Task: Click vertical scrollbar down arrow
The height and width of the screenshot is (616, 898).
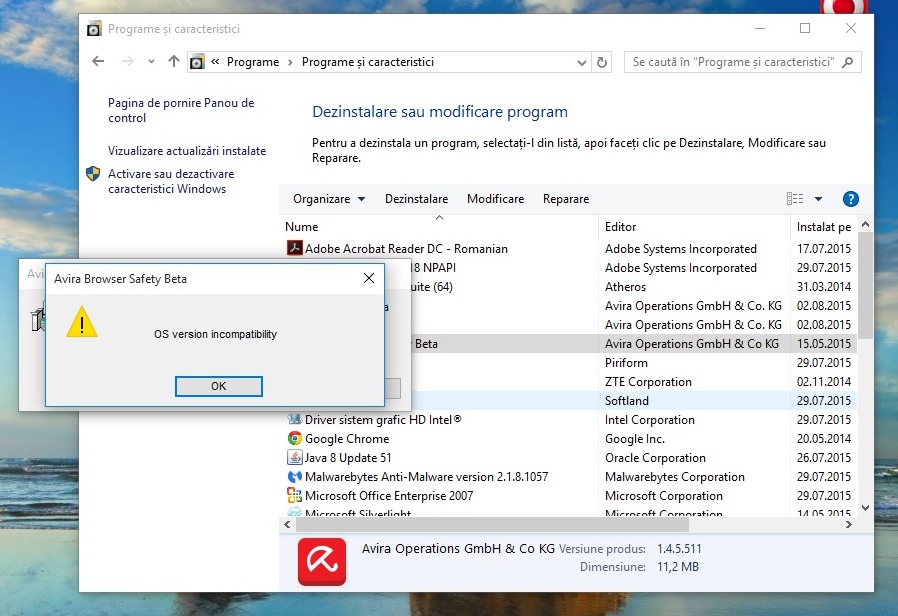Action: [x=865, y=508]
